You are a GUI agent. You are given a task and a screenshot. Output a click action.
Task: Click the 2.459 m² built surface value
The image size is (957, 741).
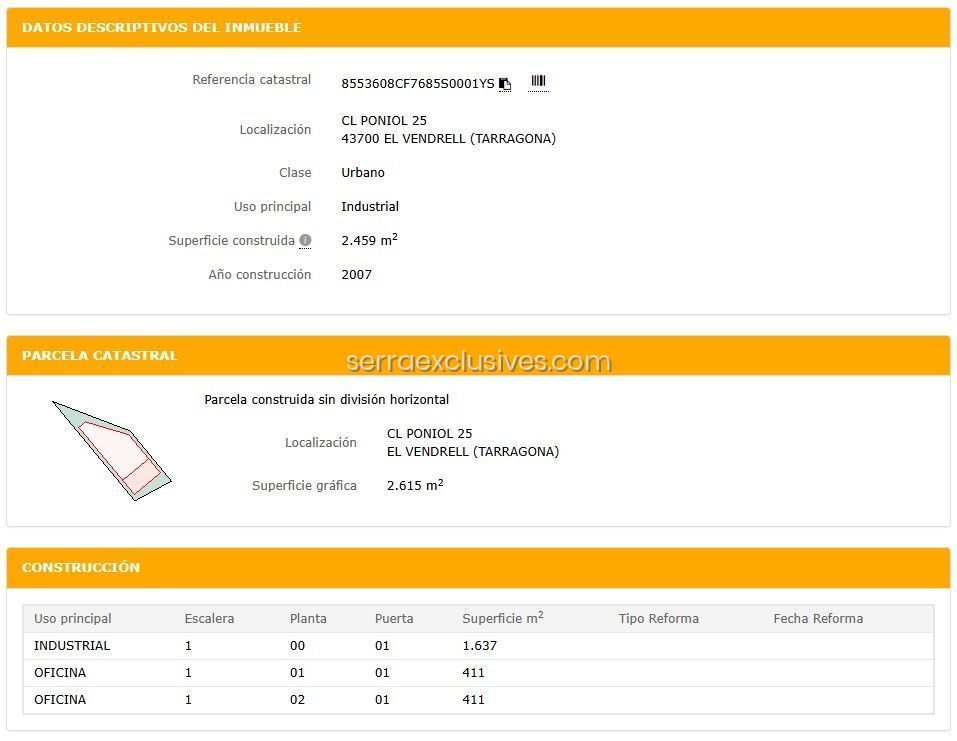coord(369,240)
